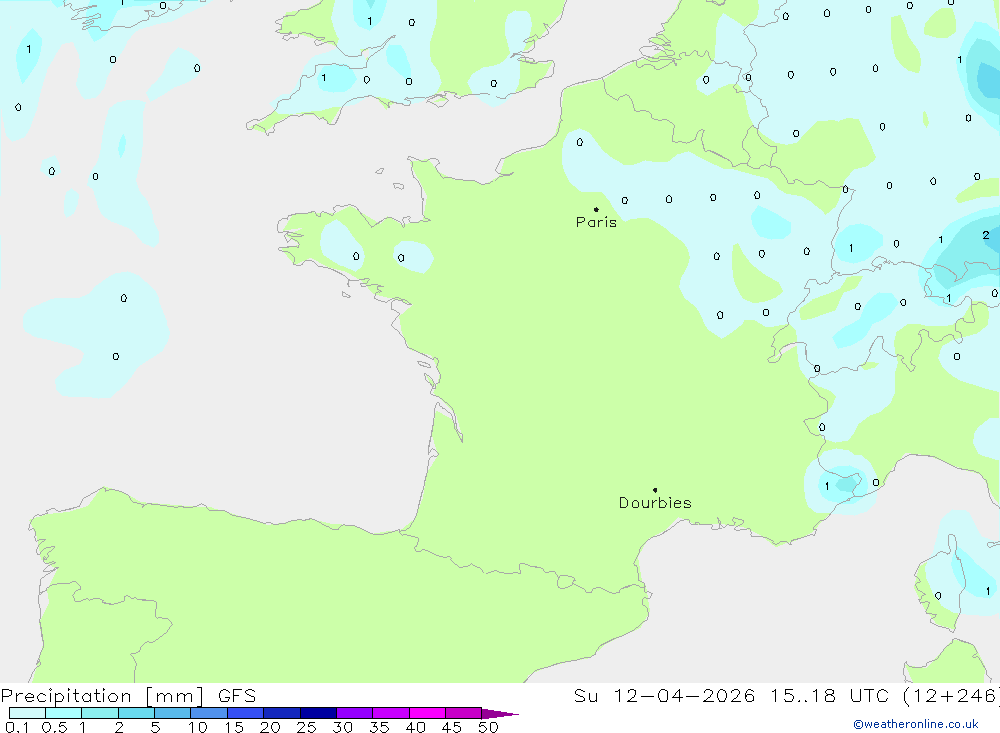Pick the 0.5–1 mm legend swatch
The image size is (1000, 733).
tap(64, 713)
